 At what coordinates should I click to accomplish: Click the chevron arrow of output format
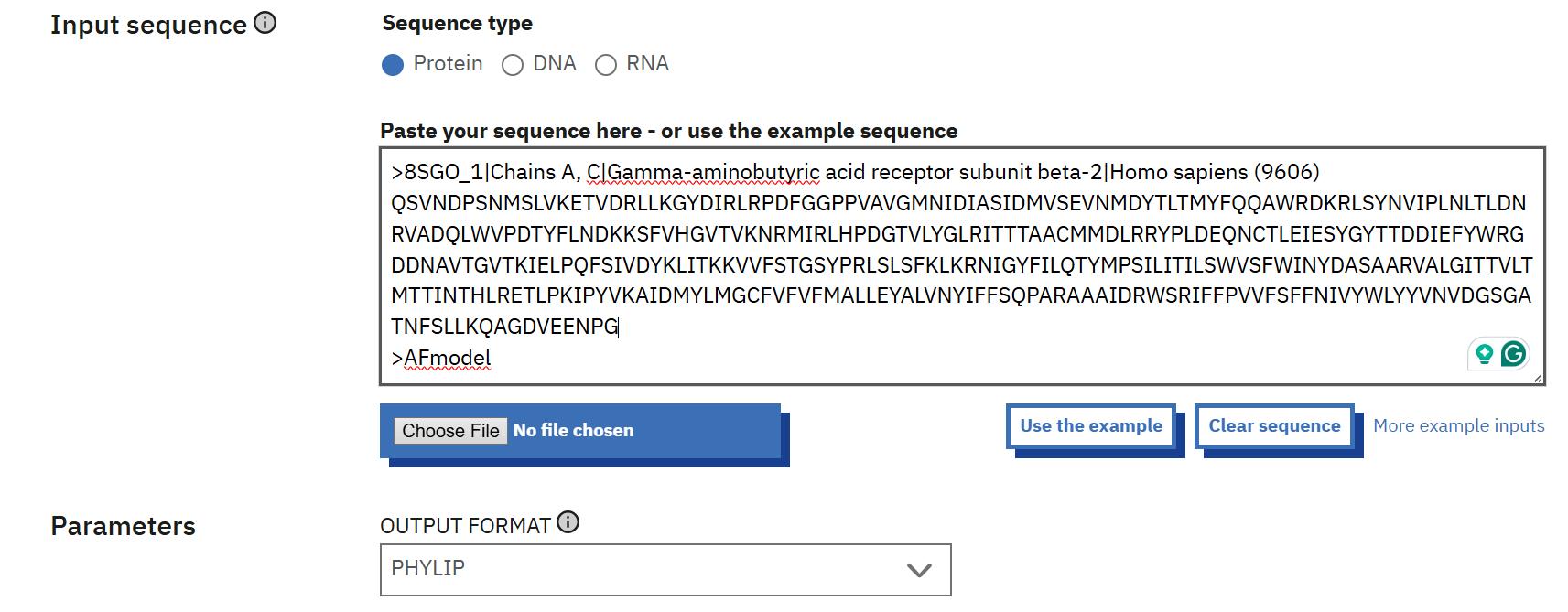pos(918,570)
